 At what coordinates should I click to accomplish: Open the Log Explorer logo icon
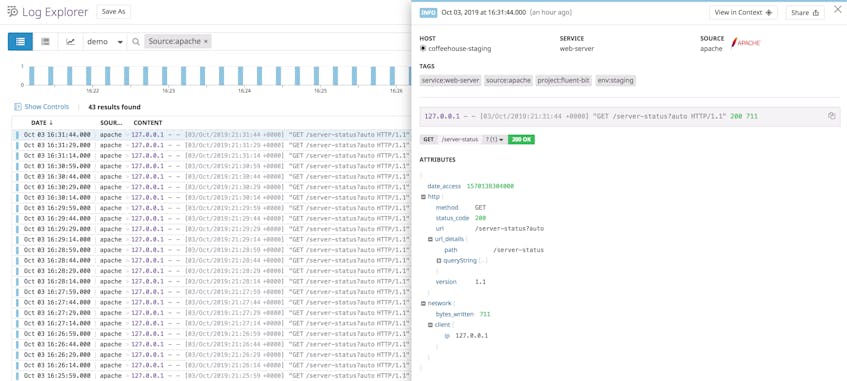coord(12,12)
